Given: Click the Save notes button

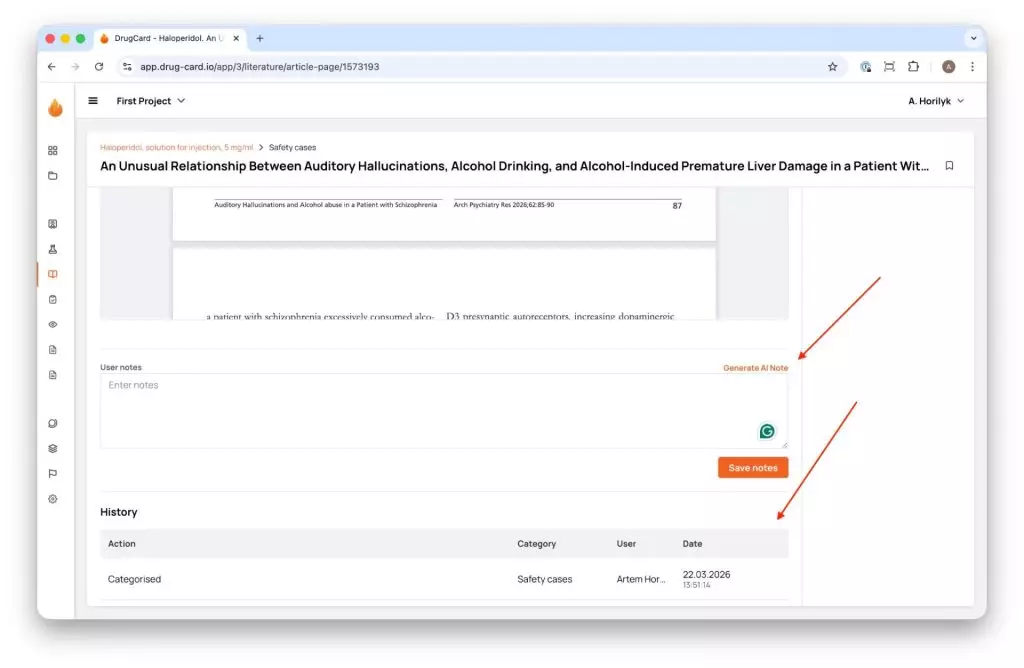Looking at the screenshot, I should pos(753,468).
